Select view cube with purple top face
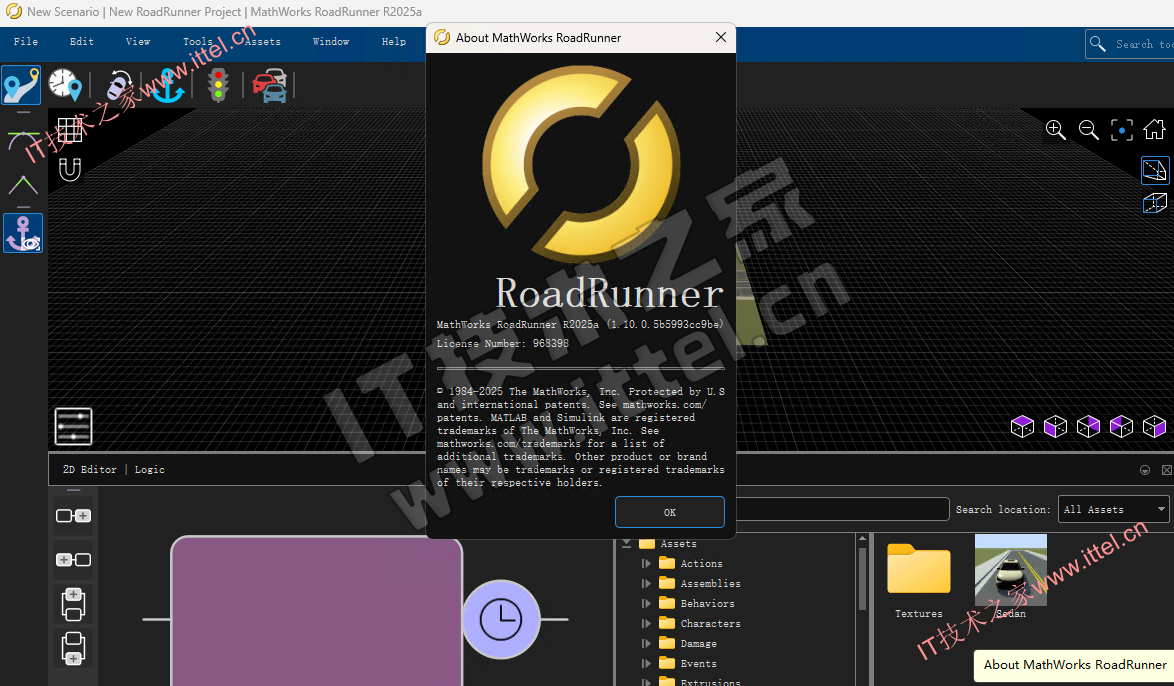The width and height of the screenshot is (1174, 686). pos(1022,427)
